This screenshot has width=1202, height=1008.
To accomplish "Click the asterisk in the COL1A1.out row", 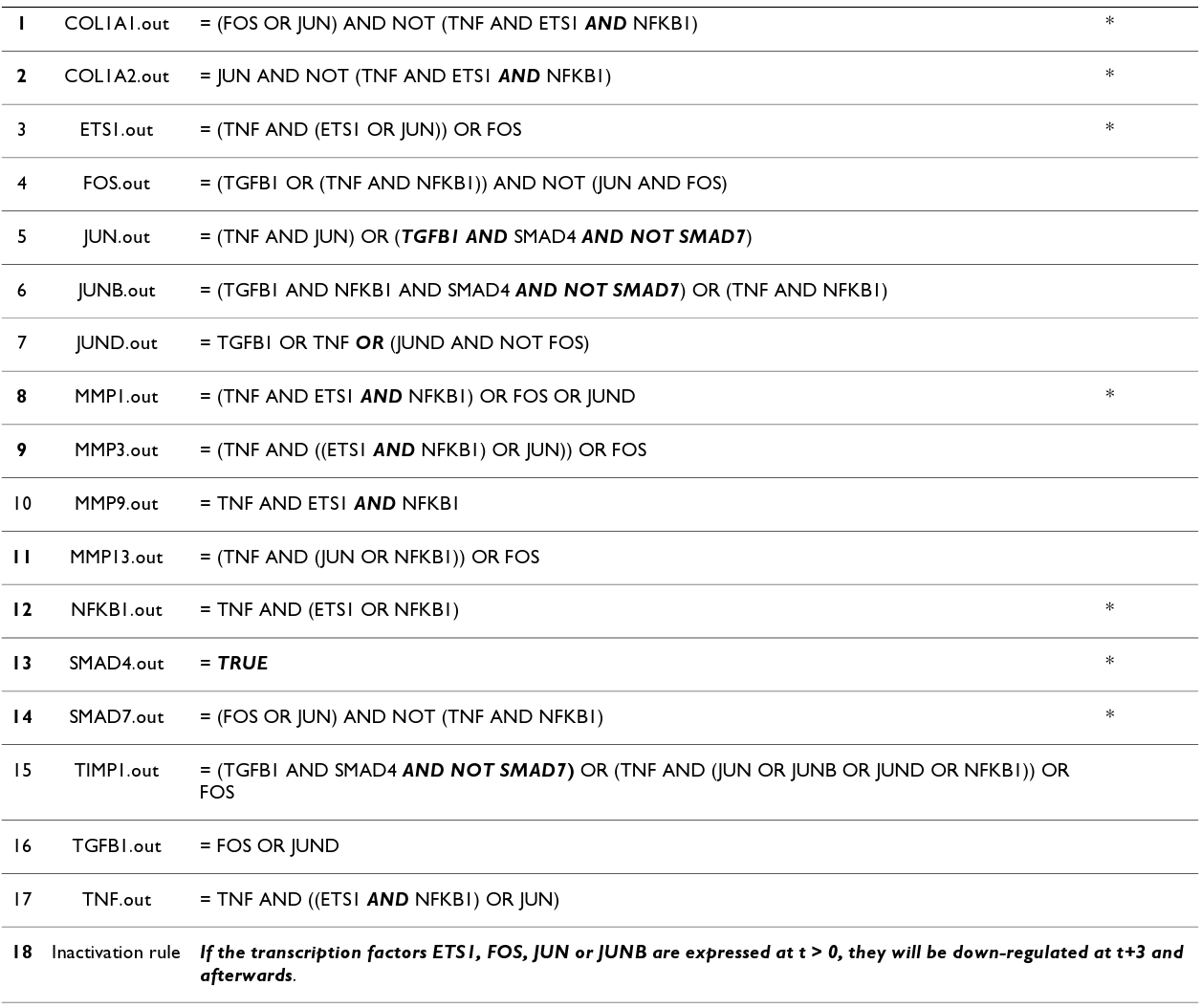I will 1109,22.
